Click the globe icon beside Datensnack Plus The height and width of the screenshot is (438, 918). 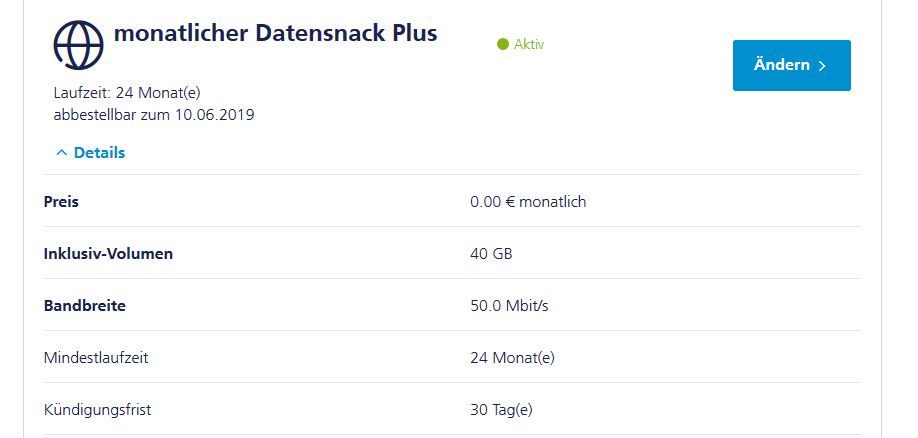[x=78, y=45]
